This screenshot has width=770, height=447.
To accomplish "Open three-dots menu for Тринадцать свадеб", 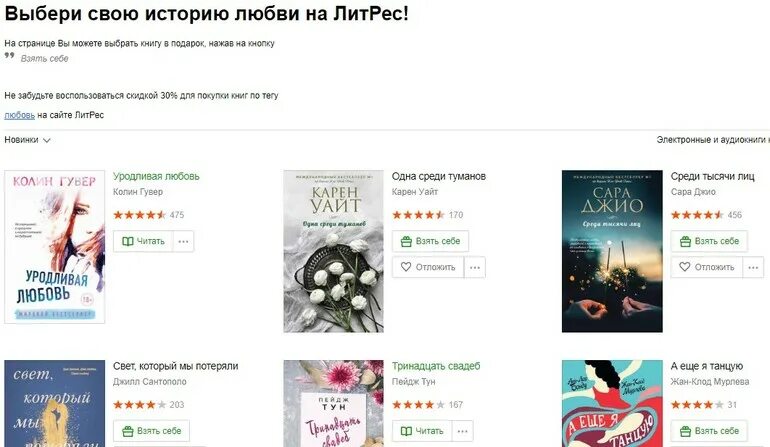I will click(x=463, y=431).
